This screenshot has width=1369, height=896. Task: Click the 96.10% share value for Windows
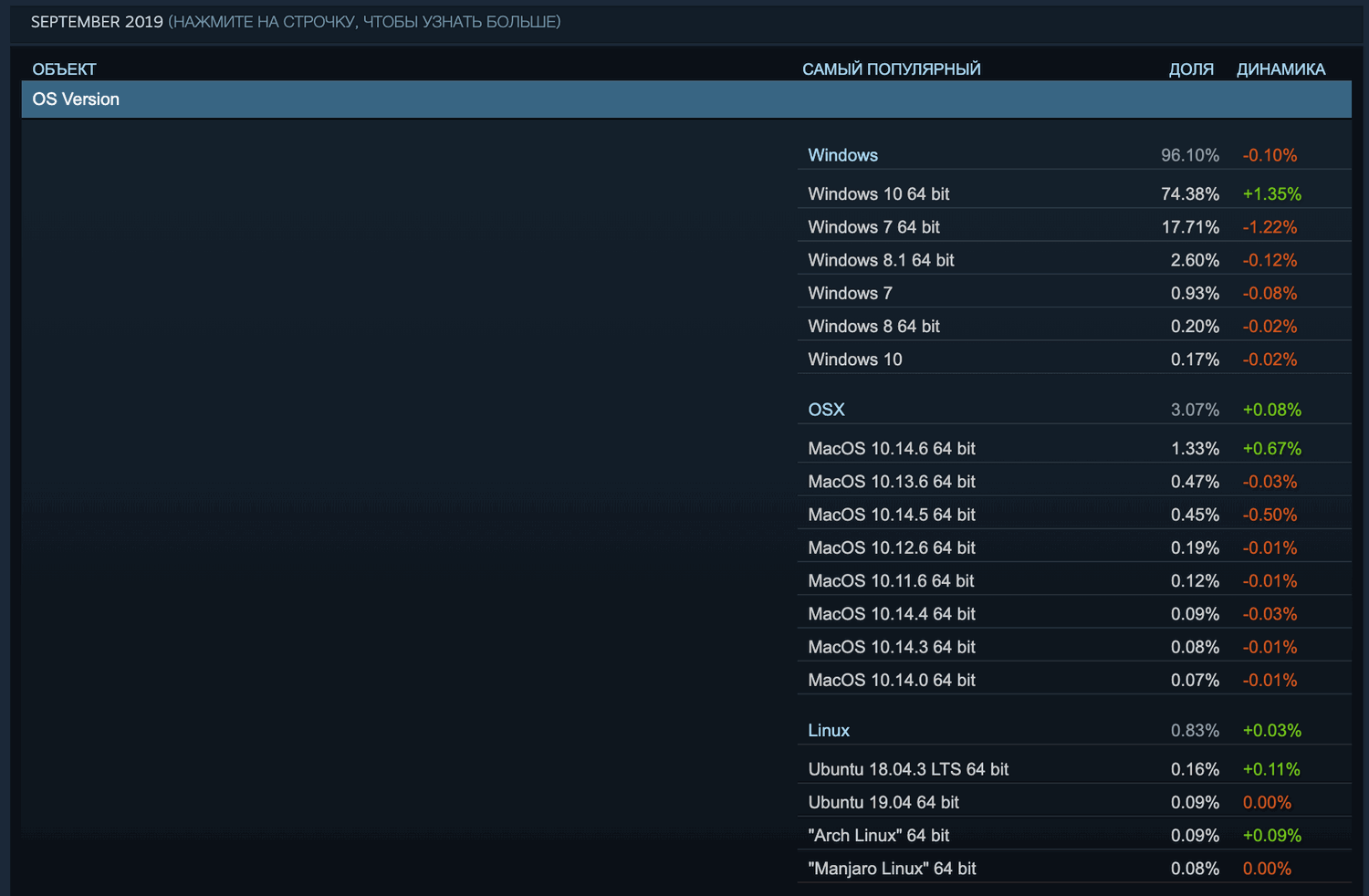click(1190, 155)
